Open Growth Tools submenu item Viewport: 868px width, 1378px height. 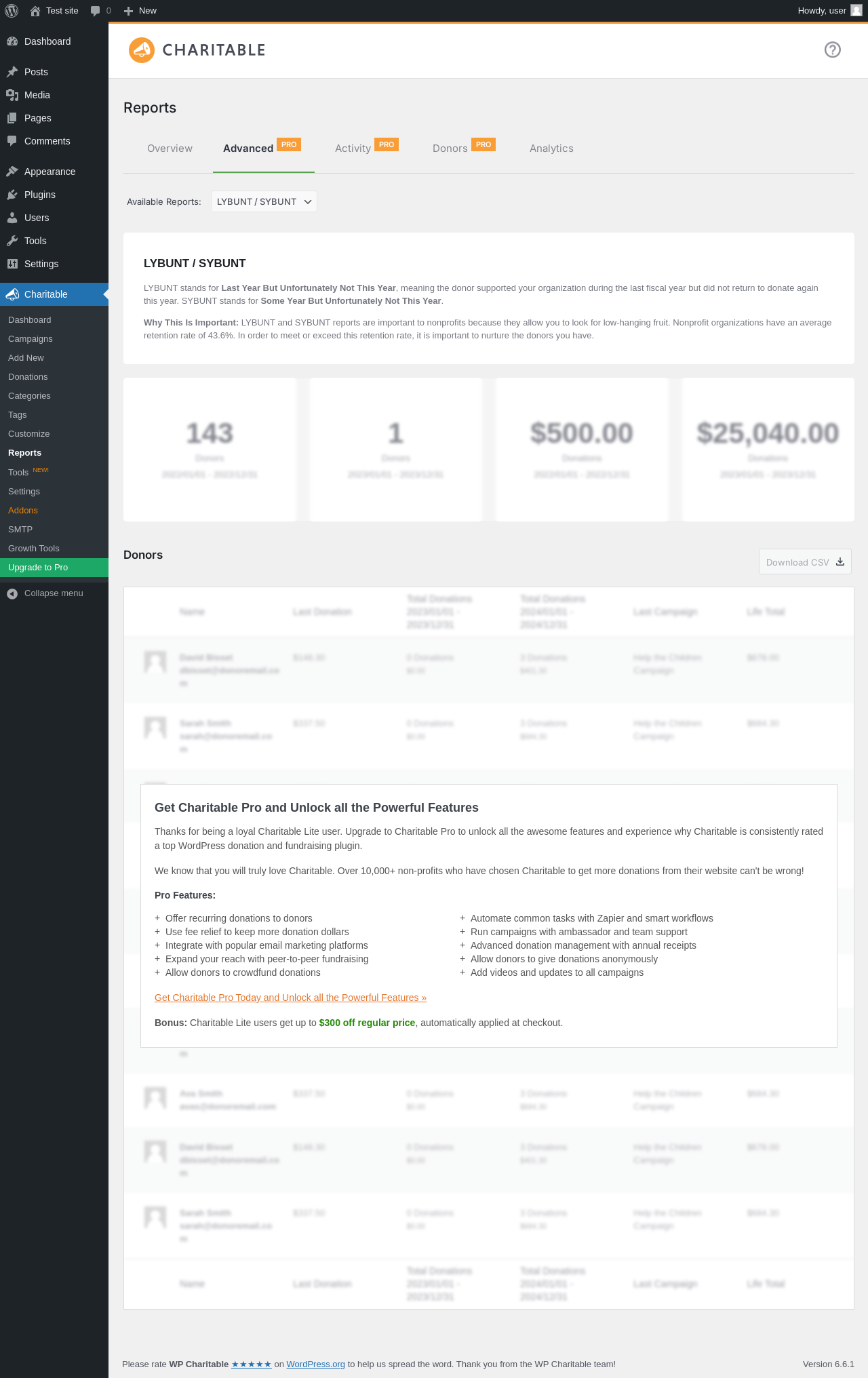pyautogui.click(x=54, y=549)
